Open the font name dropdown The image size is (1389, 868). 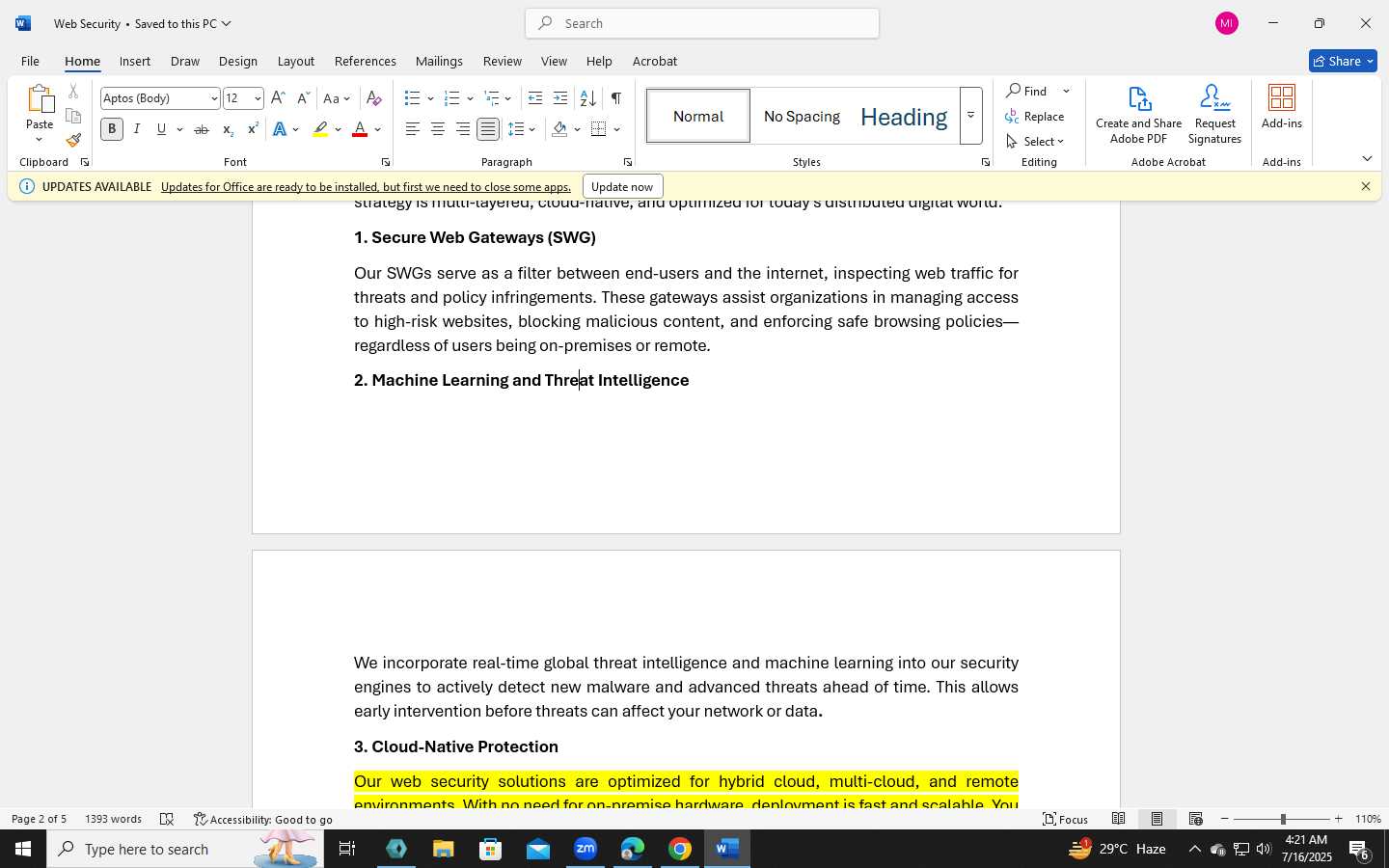[214, 98]
